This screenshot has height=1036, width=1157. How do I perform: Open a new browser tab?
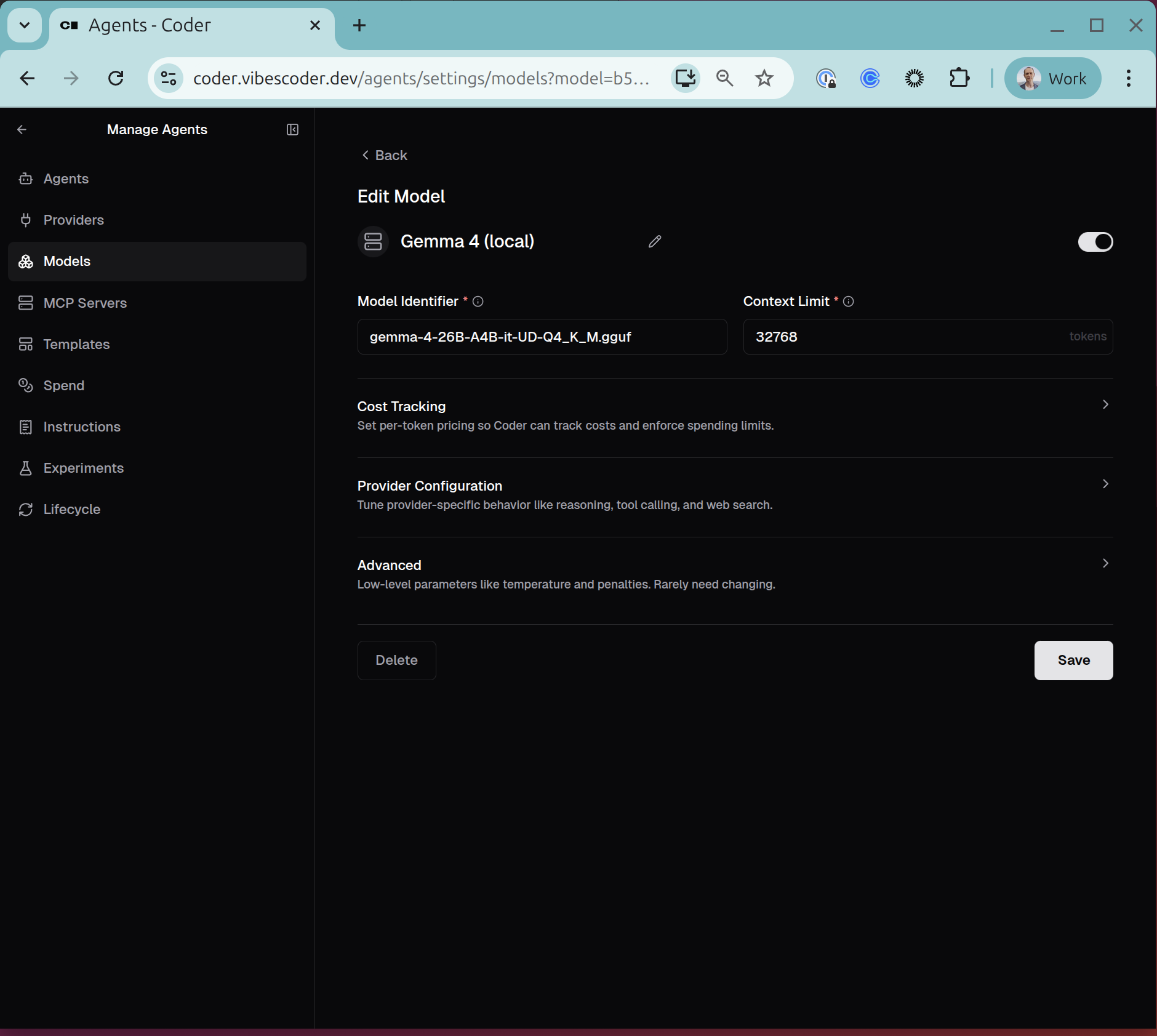point(359,25)
